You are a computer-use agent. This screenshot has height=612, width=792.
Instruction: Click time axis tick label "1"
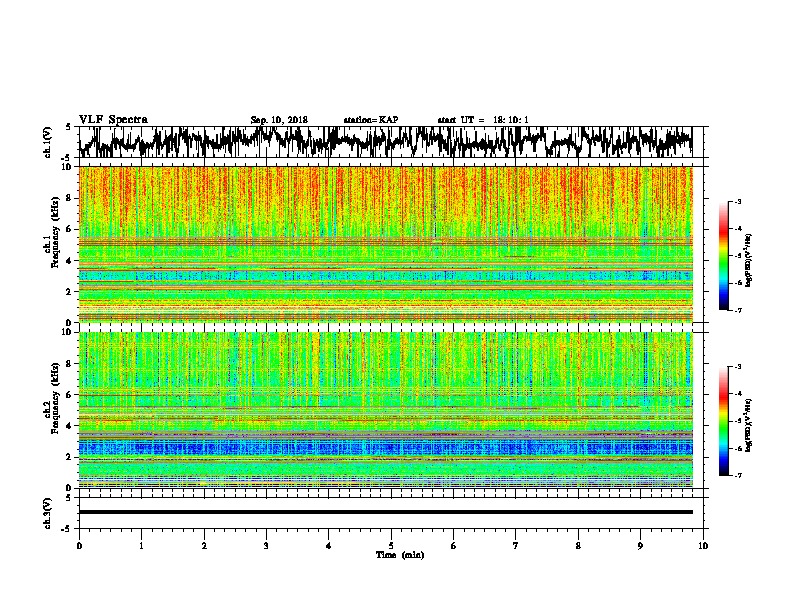coord(141,546)
